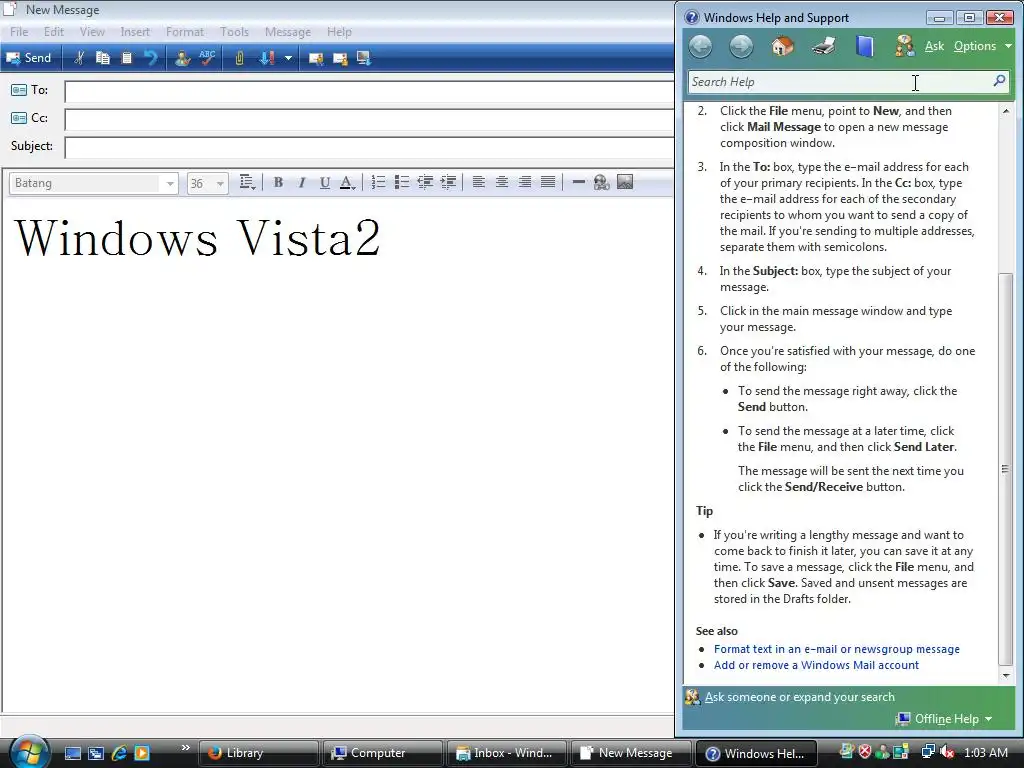Open the View menu
The image size is (1024, 768).
point(92,31)
